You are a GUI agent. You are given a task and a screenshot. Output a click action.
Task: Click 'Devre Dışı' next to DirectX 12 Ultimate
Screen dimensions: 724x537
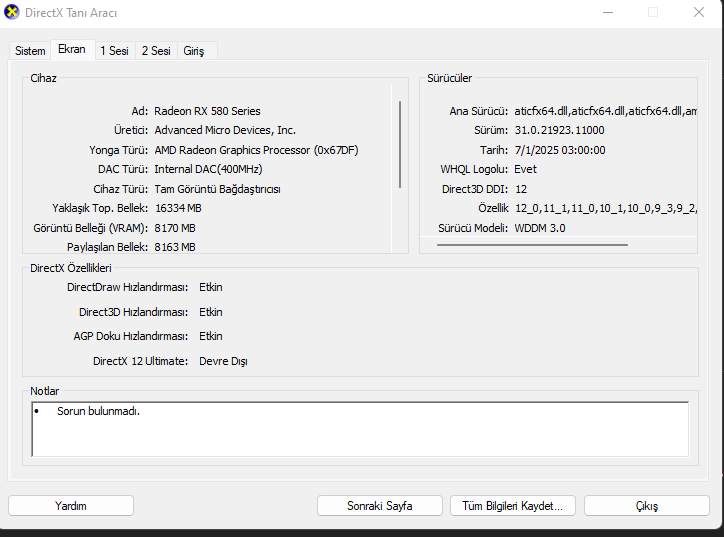click(x=223, y=361)
